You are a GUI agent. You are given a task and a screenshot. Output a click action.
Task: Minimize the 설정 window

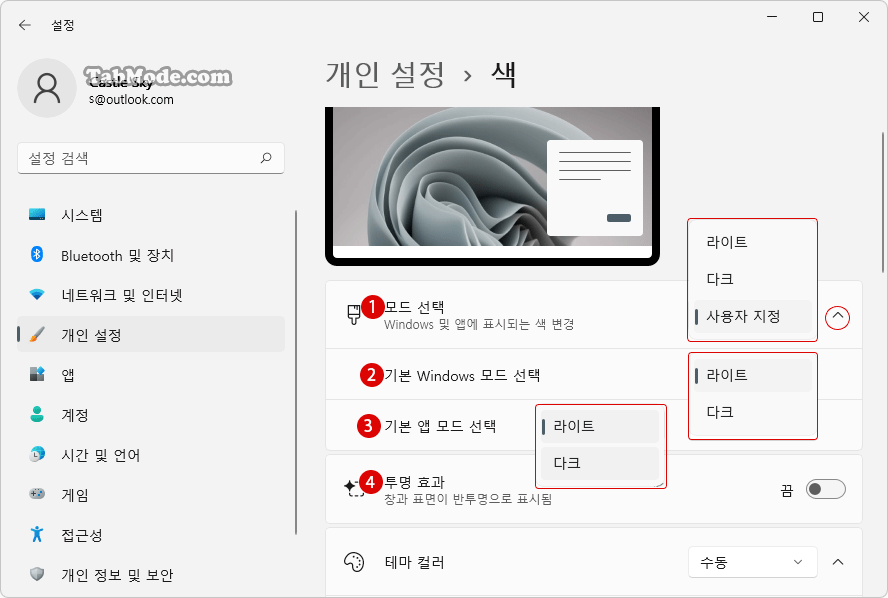coord(772,17)
